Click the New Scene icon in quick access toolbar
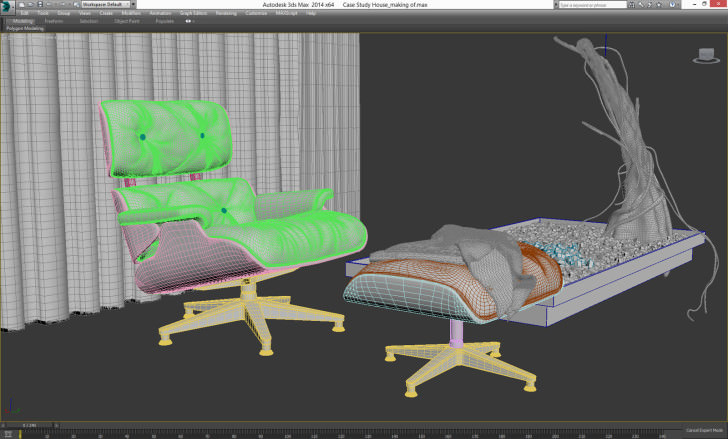 tap(21, 4)
